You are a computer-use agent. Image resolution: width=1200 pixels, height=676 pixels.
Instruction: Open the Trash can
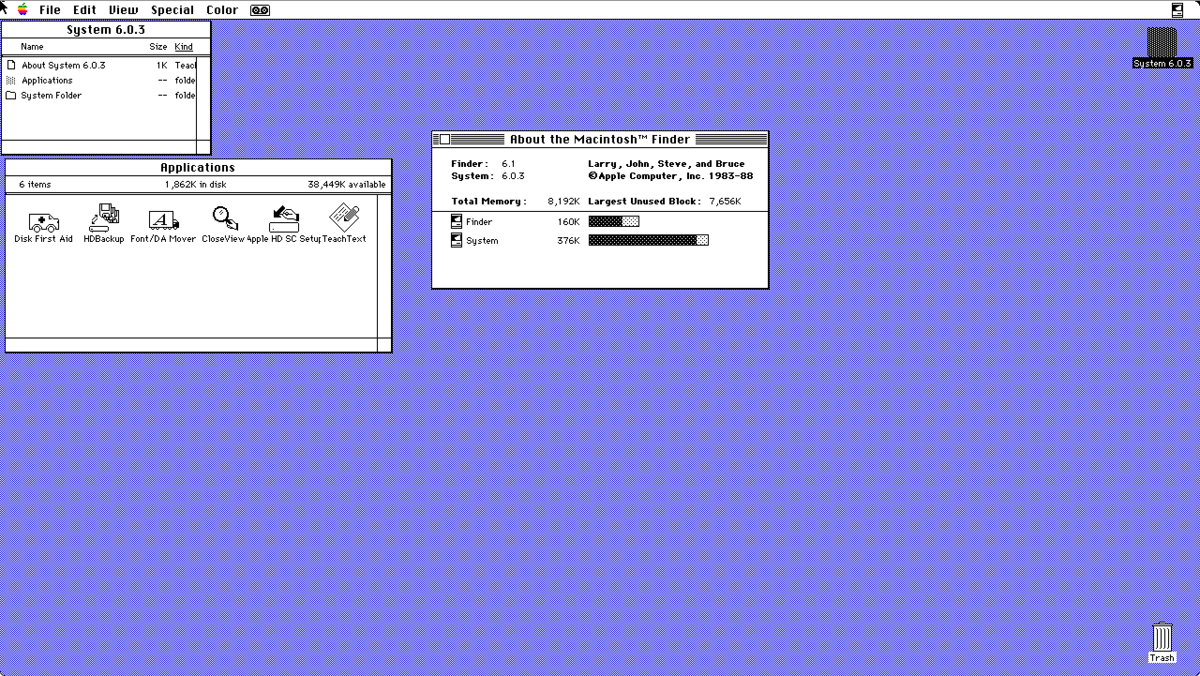[1162, 637]
